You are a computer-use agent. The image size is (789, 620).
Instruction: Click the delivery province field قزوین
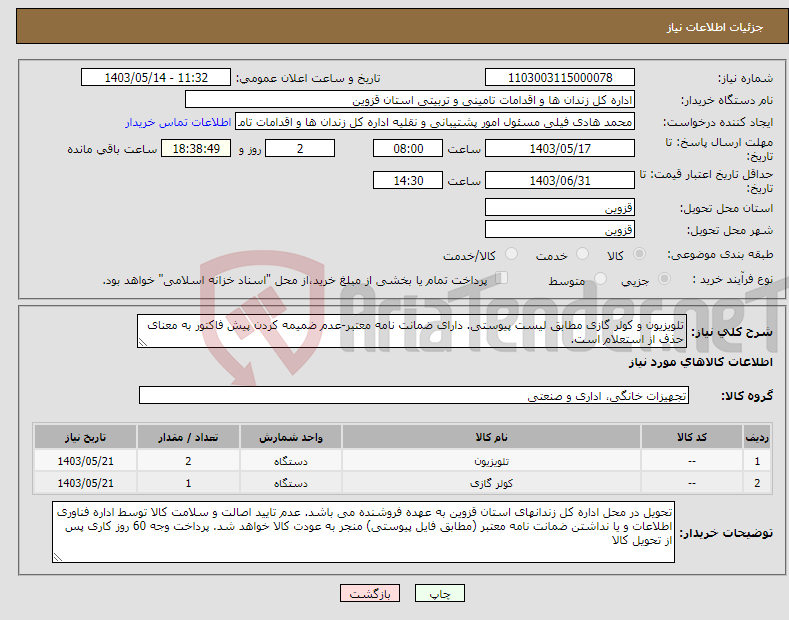[x=560, y=207]
